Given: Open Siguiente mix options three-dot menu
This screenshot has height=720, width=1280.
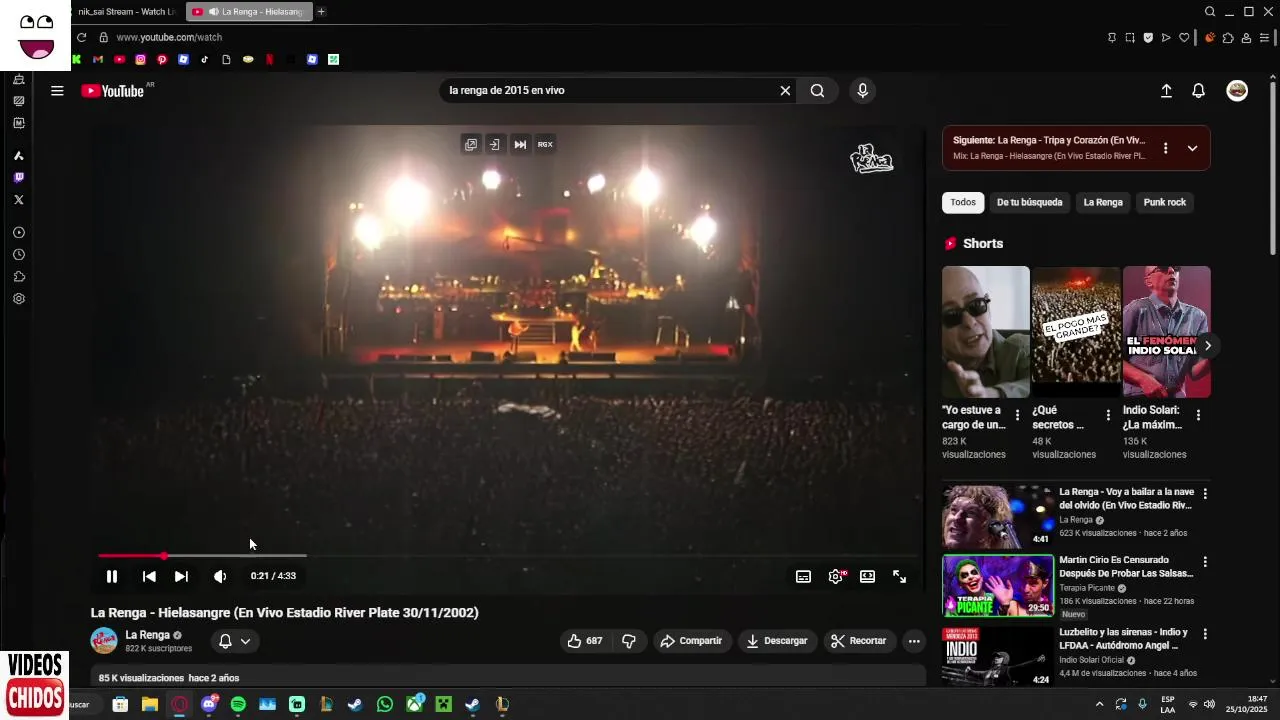Looking at the screenshot, I should click(1165, 148).
